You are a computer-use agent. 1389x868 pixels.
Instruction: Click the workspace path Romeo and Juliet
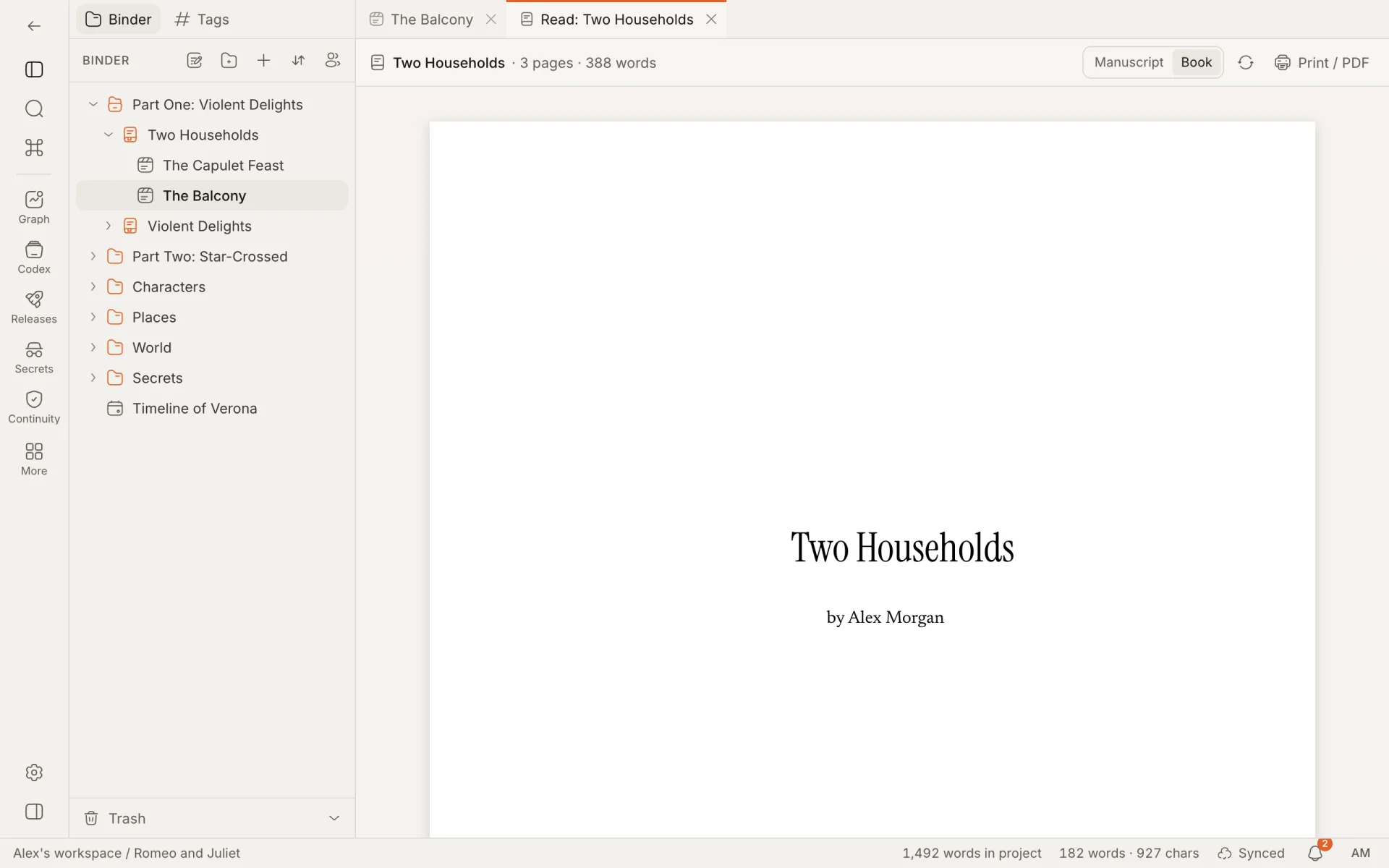coord(187,854)
